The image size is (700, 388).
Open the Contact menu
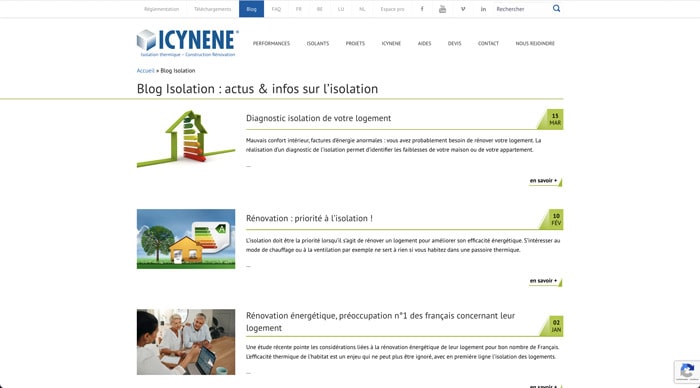(x=488, y=43)
